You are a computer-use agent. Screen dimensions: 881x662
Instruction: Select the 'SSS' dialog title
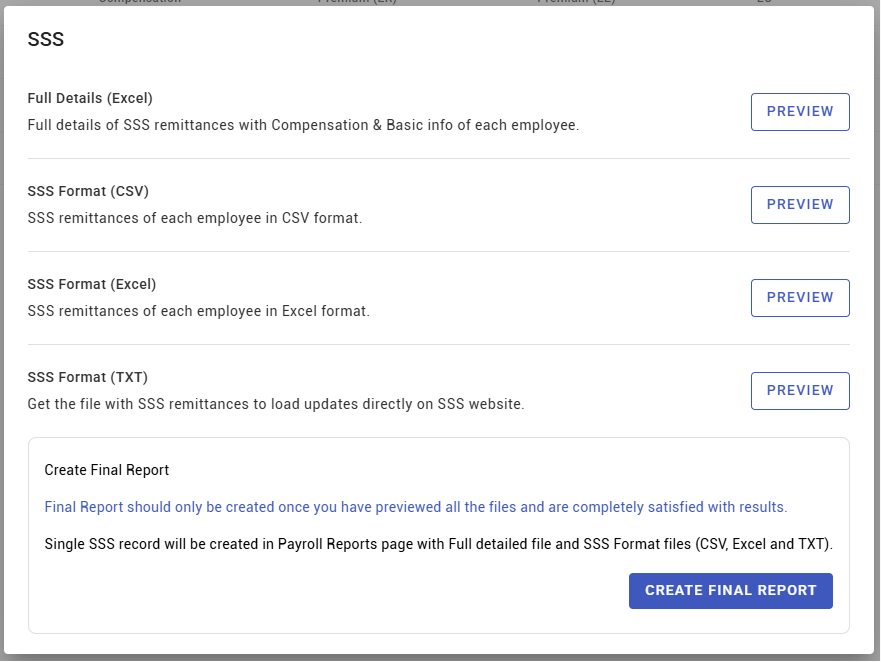[x=46, y=39]
